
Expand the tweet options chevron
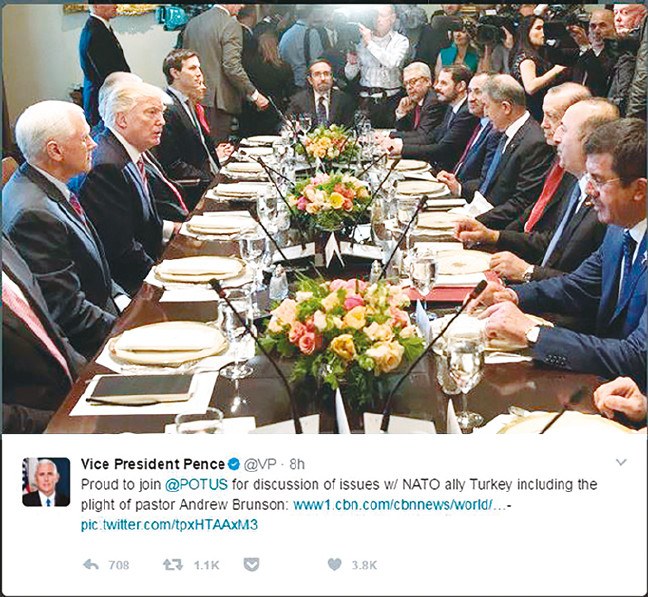click(x=621, y=462)
